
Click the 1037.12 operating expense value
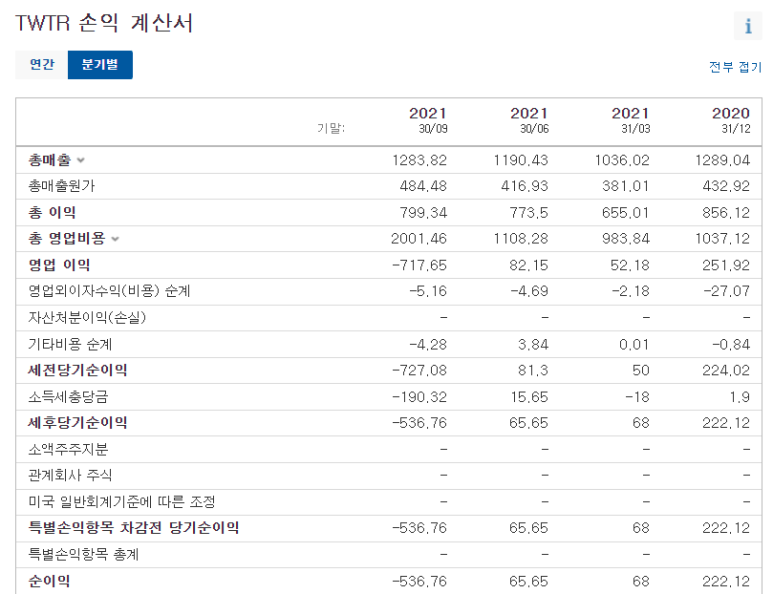point(723,239)
